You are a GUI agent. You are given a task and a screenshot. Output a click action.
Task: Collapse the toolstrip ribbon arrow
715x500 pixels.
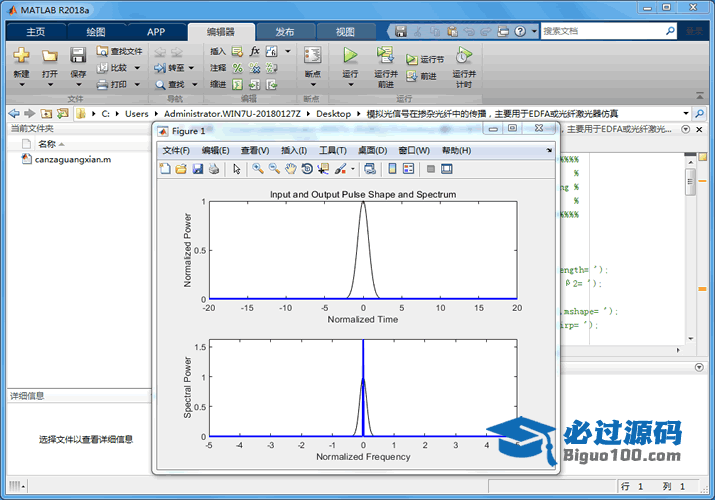(699, 96)
